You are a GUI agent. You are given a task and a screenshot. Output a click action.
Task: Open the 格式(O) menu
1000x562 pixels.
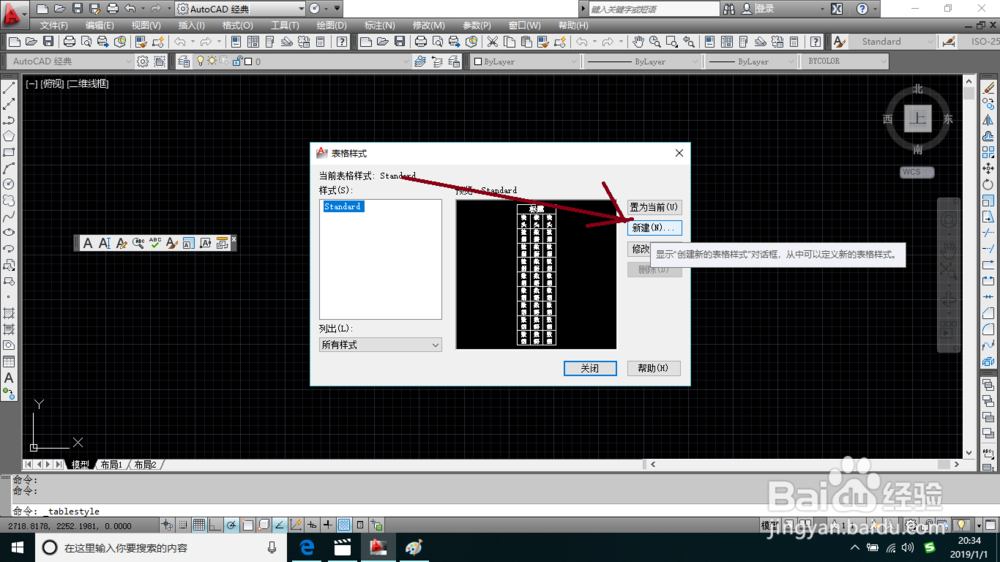click(237, 26)
